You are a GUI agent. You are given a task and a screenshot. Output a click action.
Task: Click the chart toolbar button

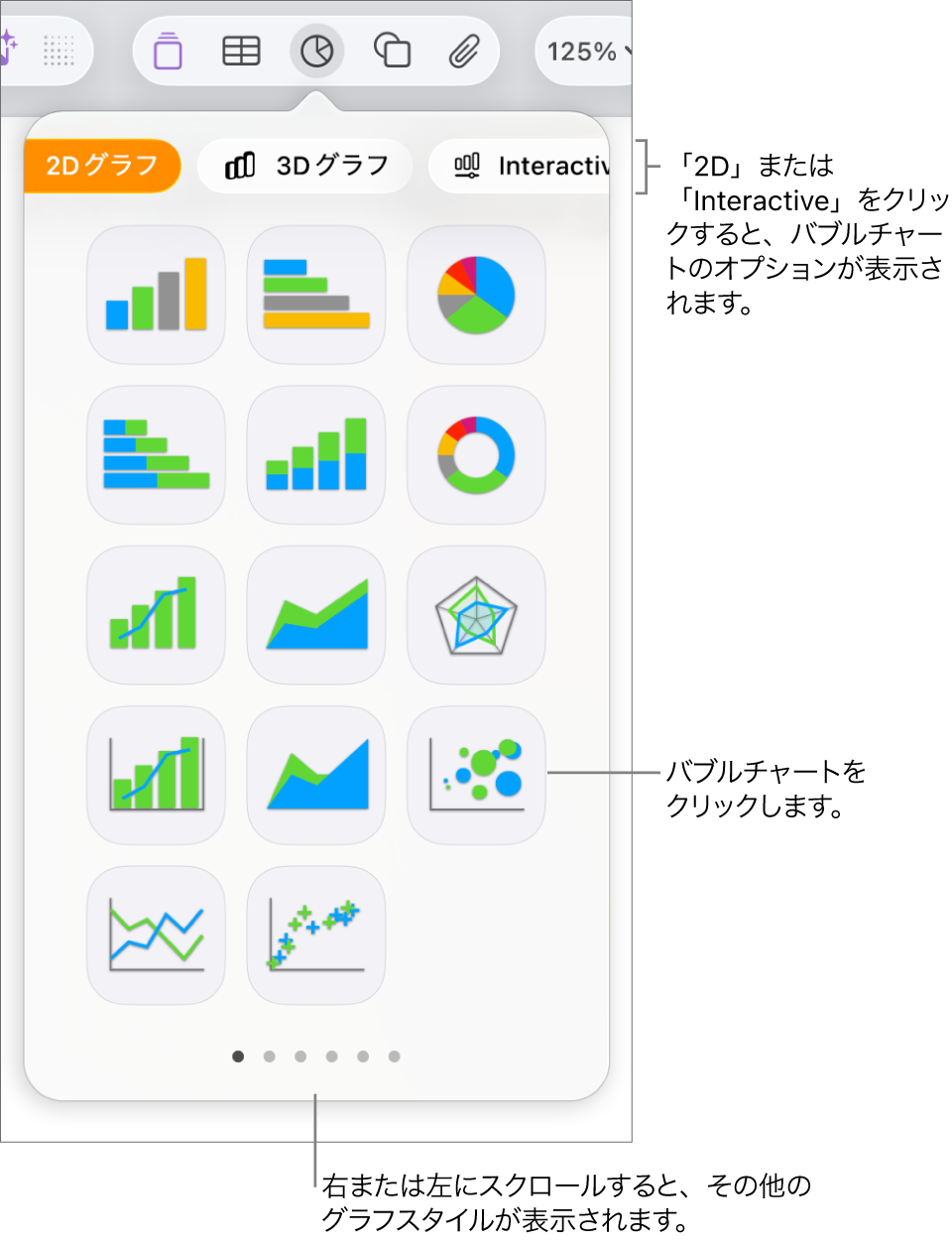(316, 51)
